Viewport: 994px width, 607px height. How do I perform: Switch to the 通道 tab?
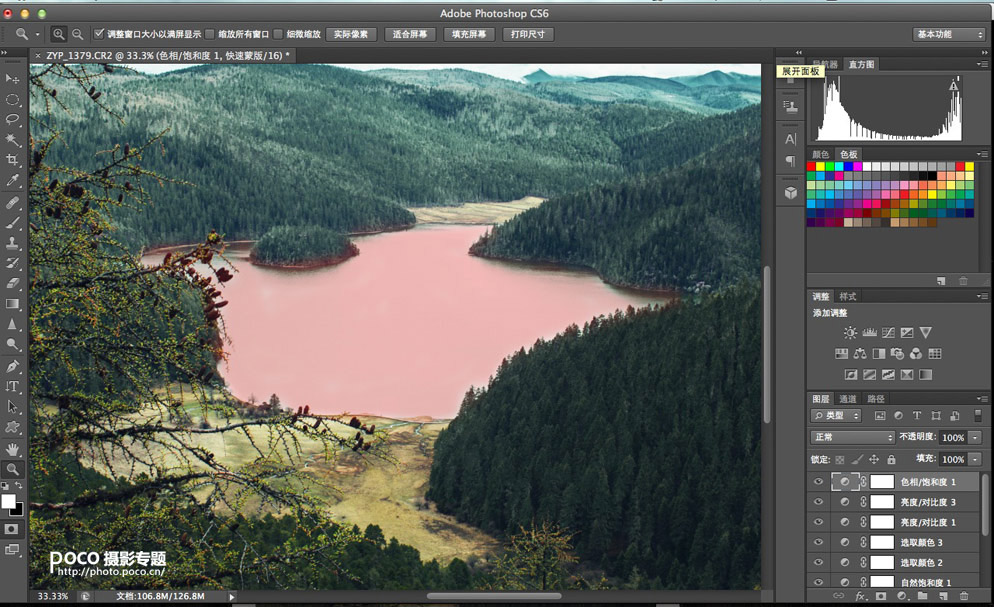848,399
